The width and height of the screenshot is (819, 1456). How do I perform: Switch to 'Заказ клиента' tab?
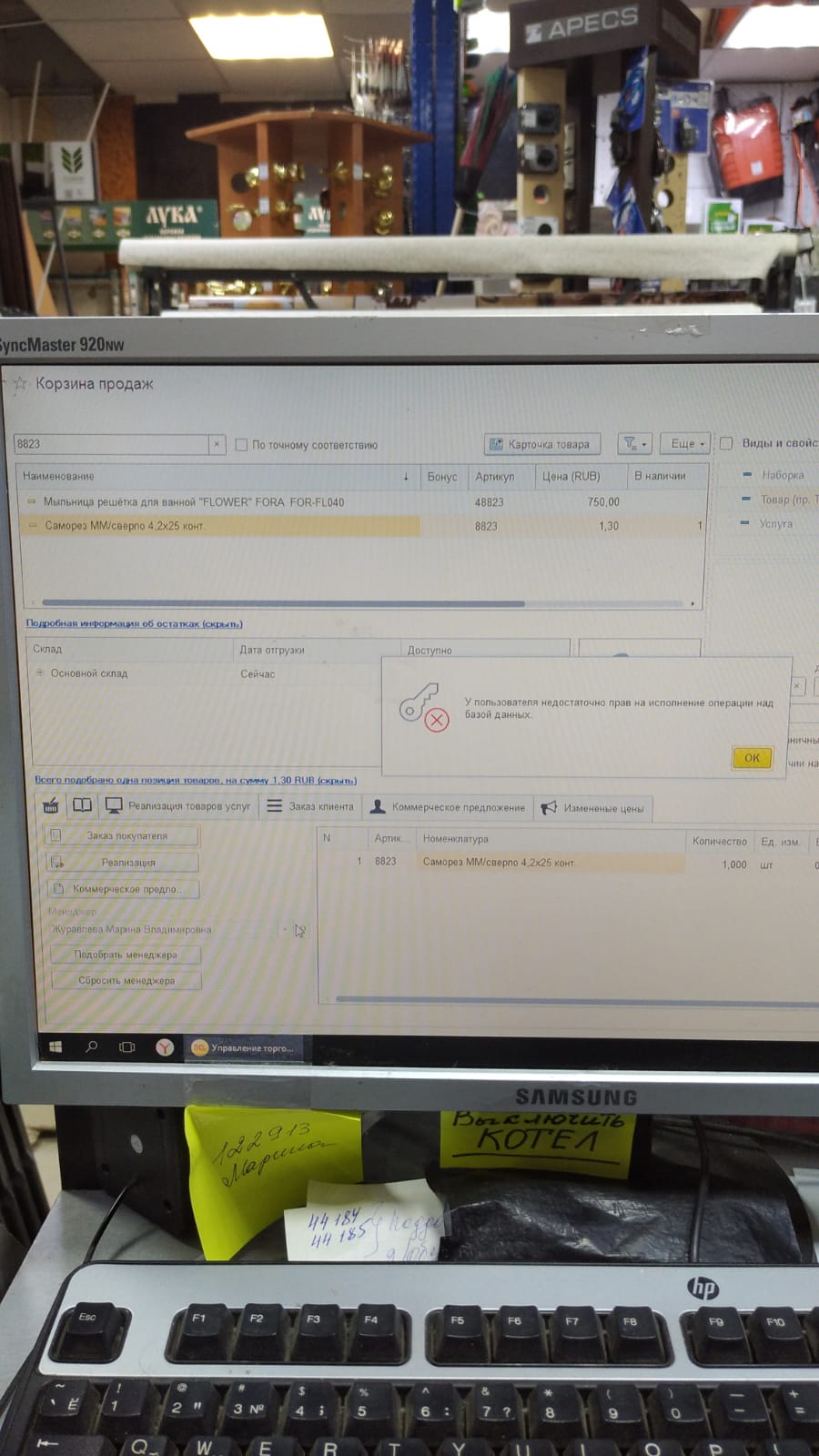click(x=310, y=806)
